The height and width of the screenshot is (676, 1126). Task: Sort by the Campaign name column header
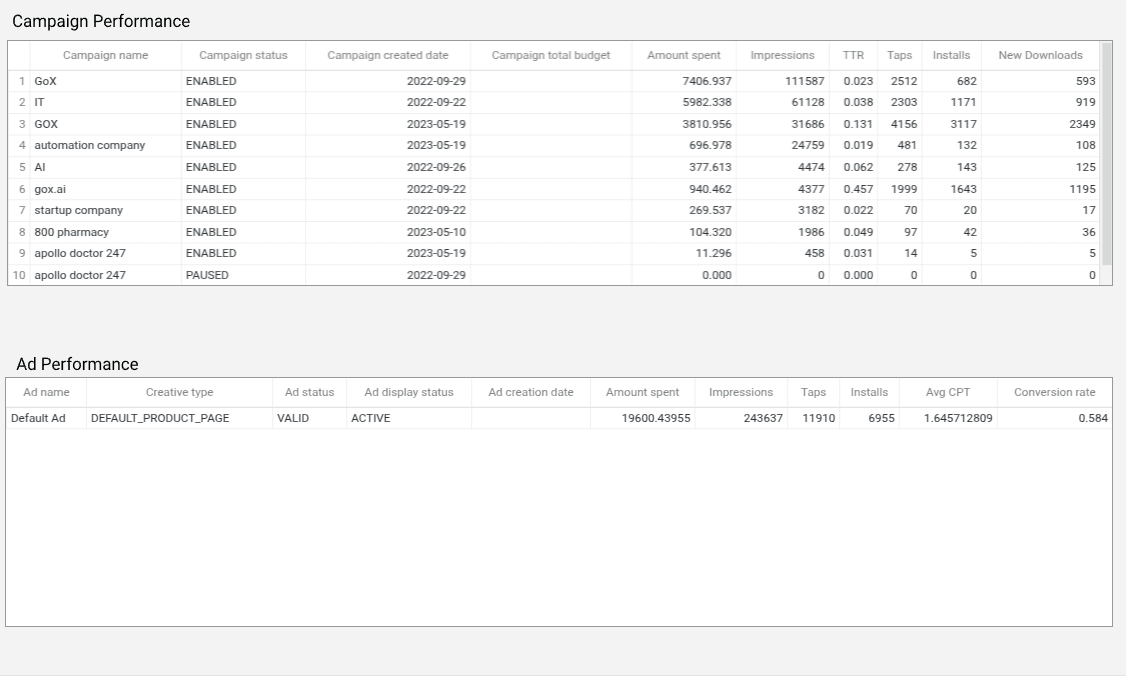[x=106, y=55]
